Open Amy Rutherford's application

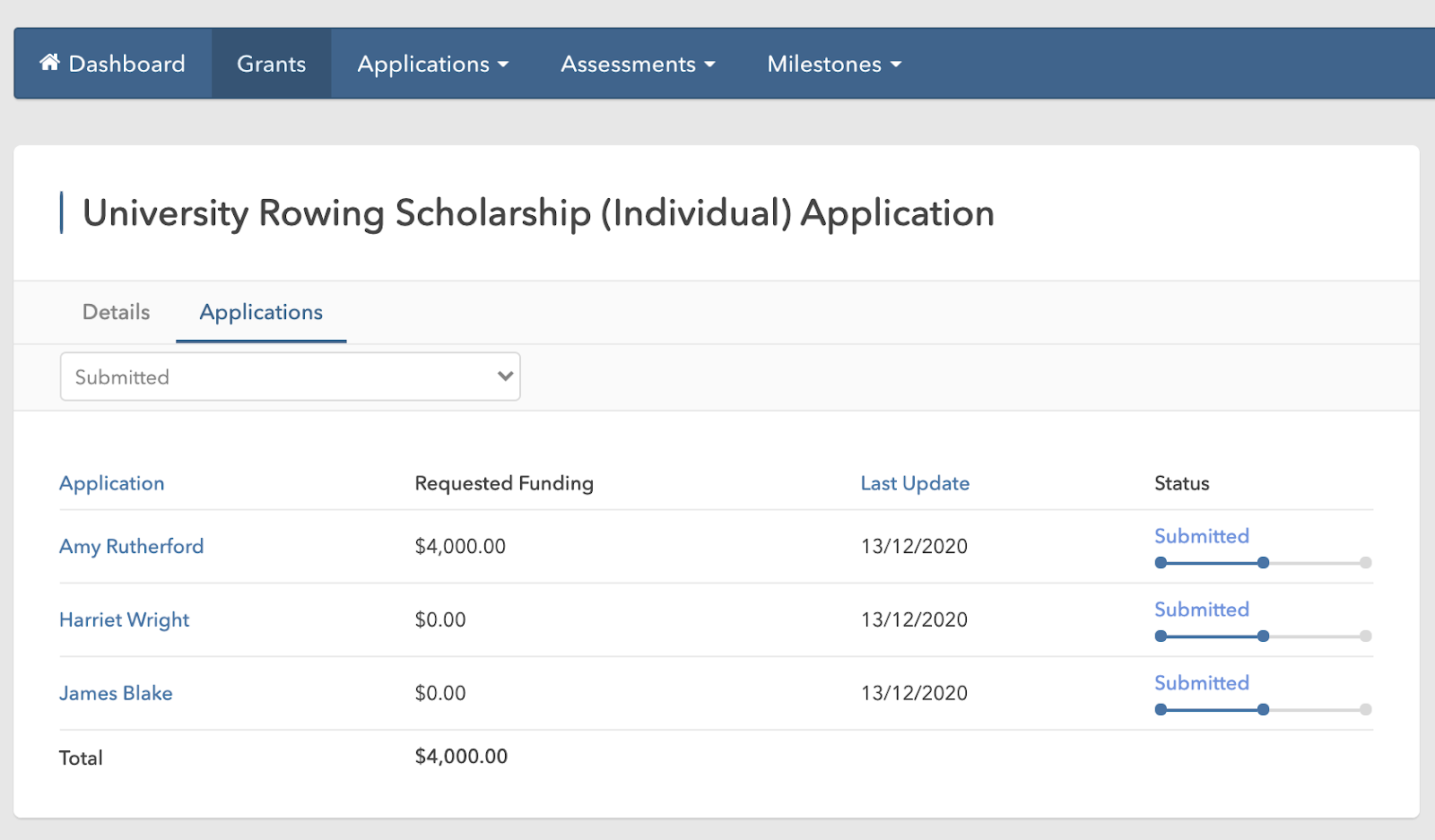[131, 546]
